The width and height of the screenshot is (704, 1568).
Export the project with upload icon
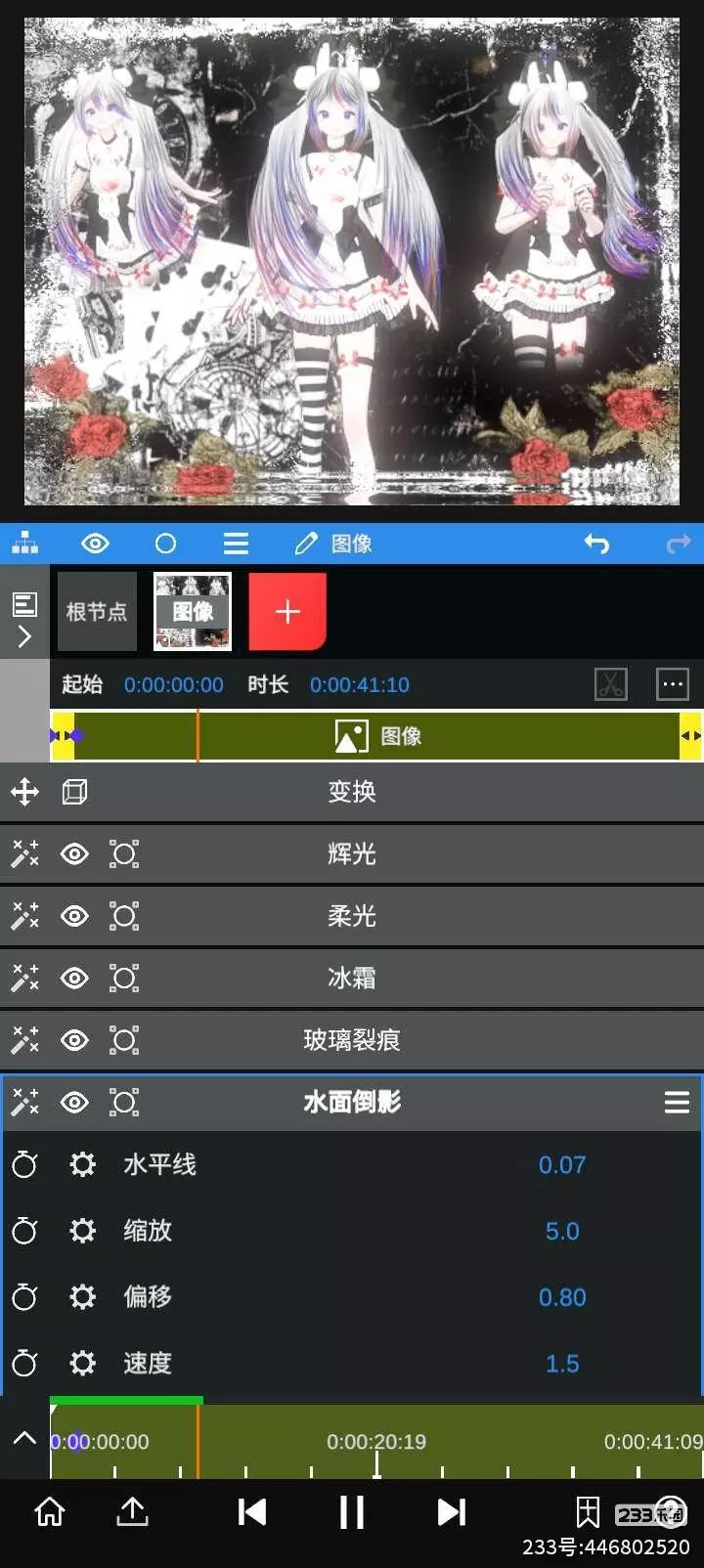pos(133,1511)
